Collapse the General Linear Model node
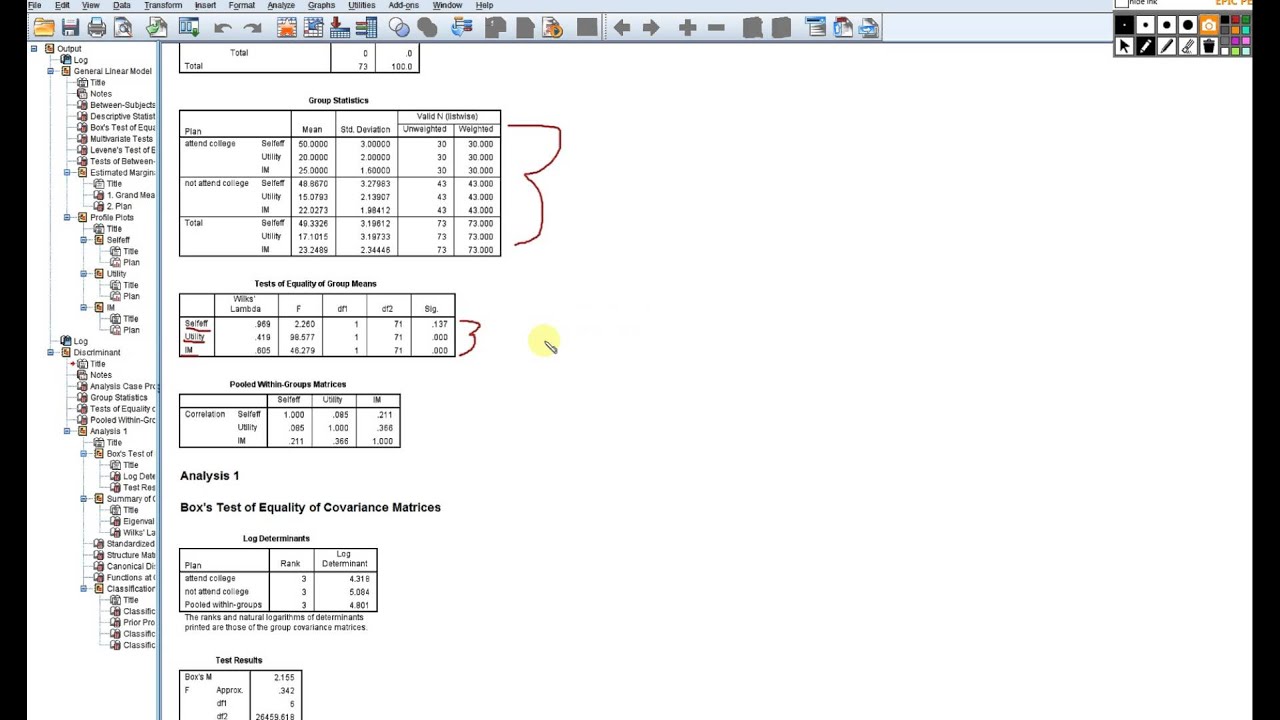 click(x=50, y=71)
